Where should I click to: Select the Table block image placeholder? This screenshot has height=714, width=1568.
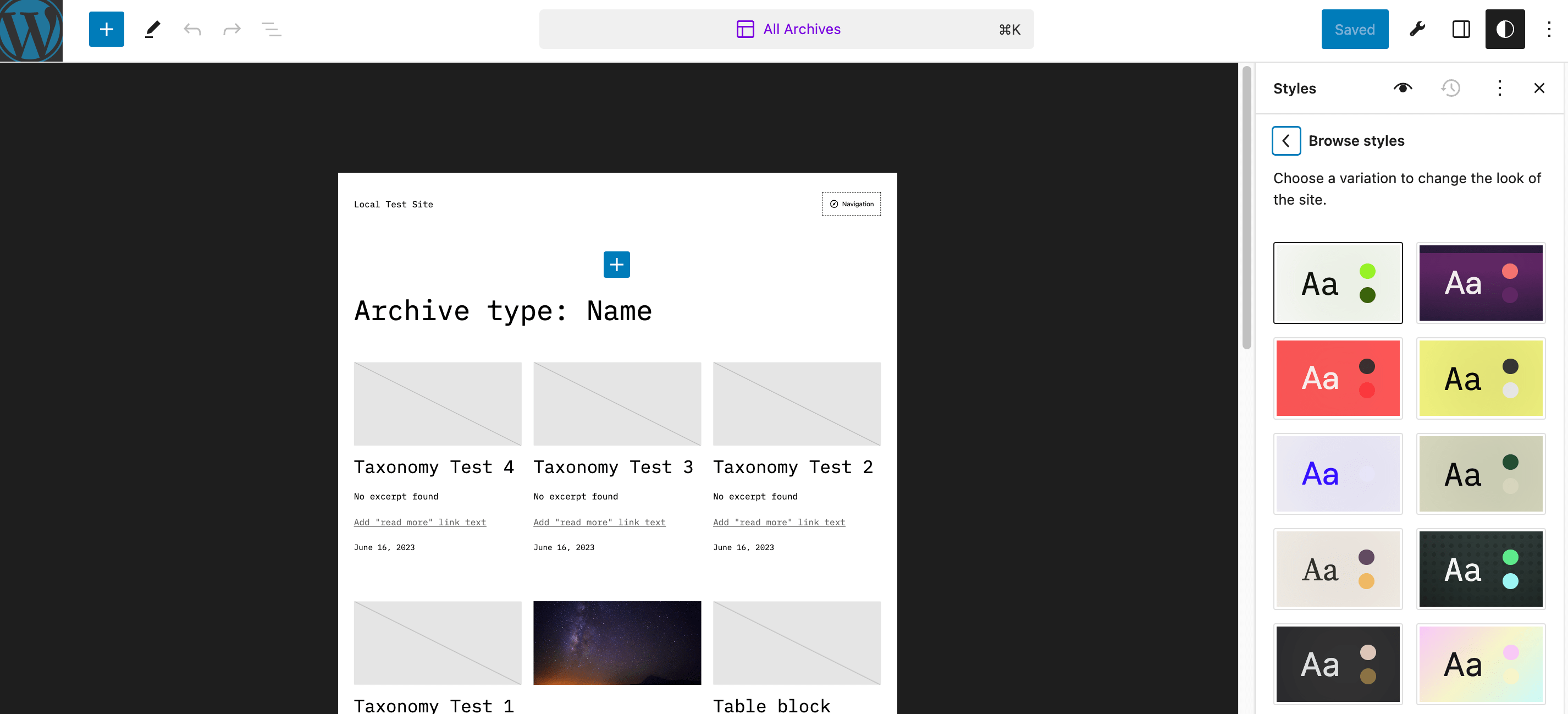click(796, 642)
